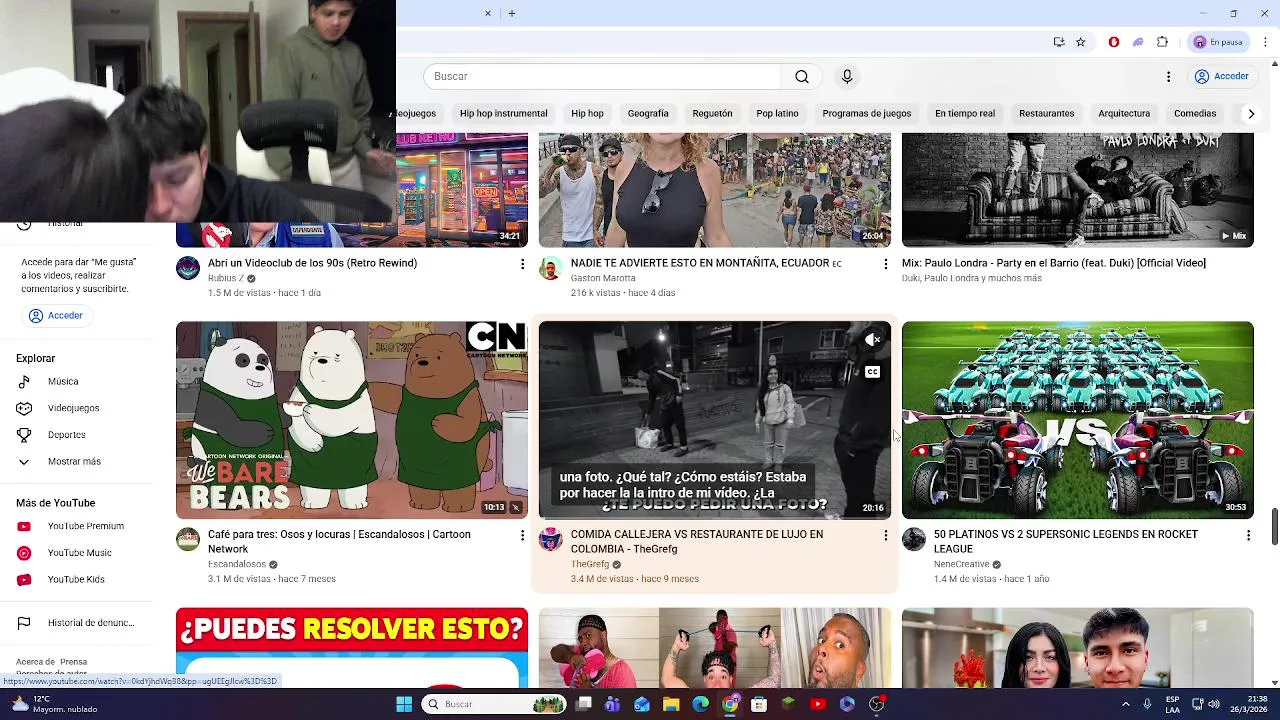This screenshot has height=720, width=1280.
Task: Select the Reguetón chip
Action: [x=712, y=113]
